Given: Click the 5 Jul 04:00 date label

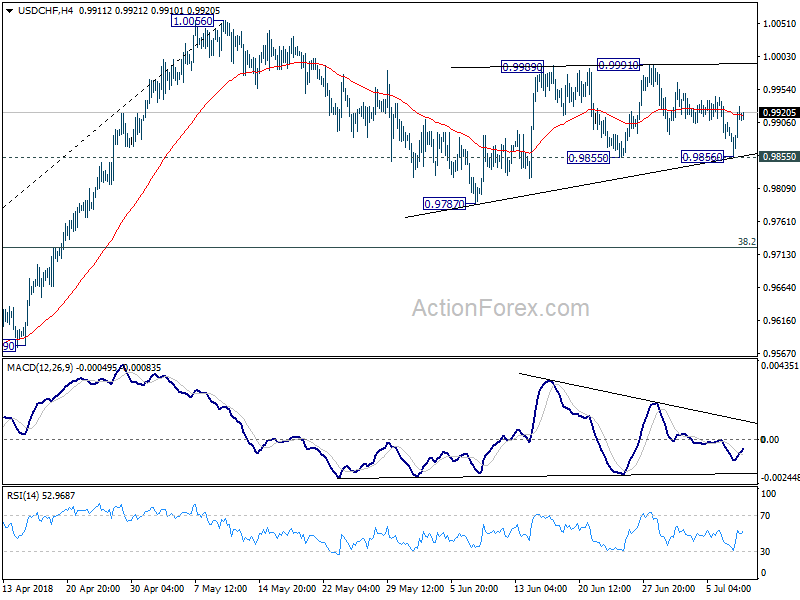Looking at the screenshot, I should tap(729, 589).
